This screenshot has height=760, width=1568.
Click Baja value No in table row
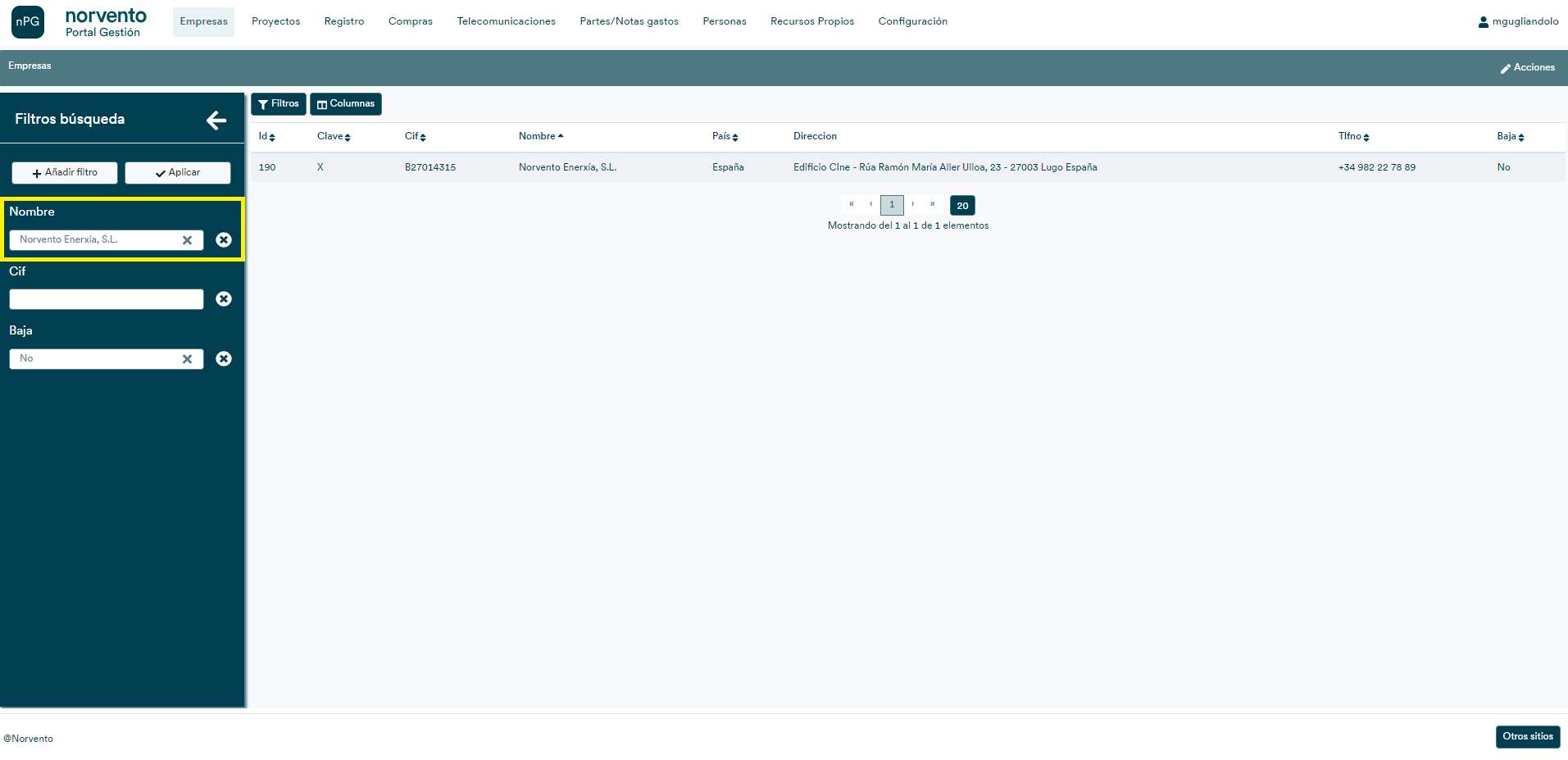tap(1503, 167)
